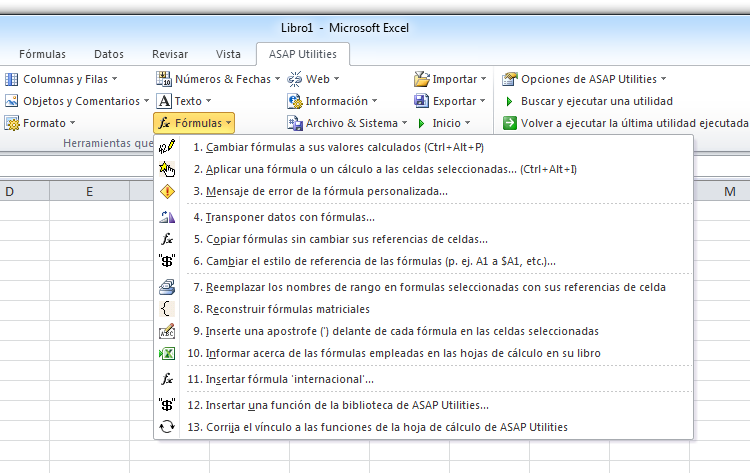Click the fx icon on Fórmulas button
This screenshot has width=750, height=473.
tap(165, 123)
